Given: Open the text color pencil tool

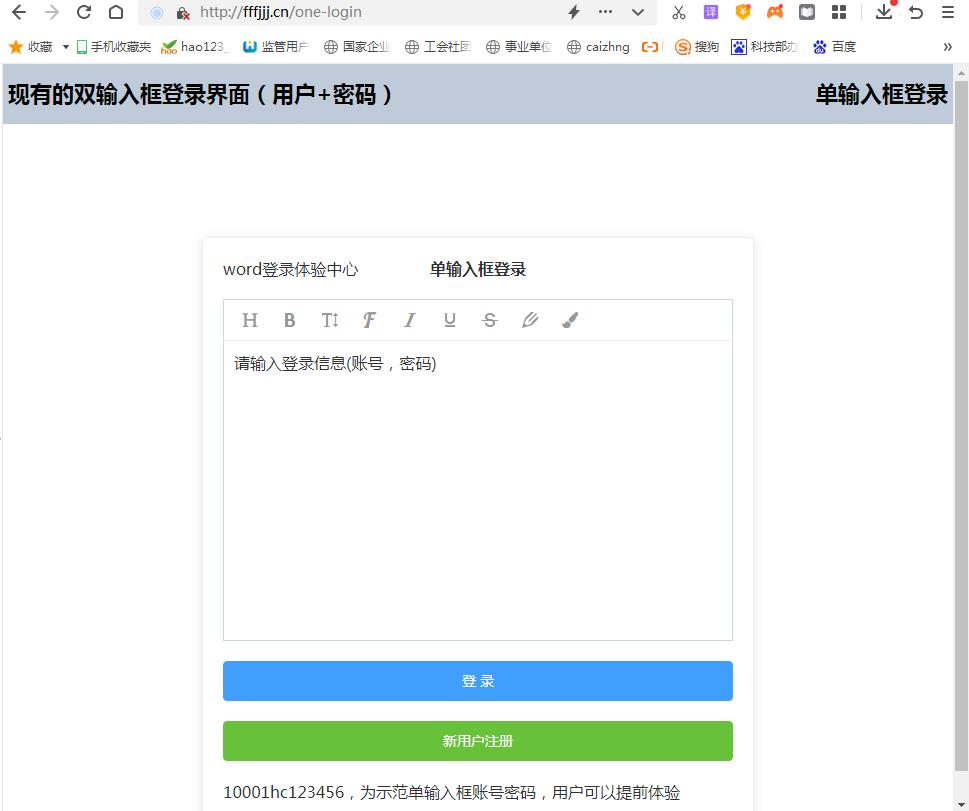Looking at the screenshot, I should click(x=530, y=320).
